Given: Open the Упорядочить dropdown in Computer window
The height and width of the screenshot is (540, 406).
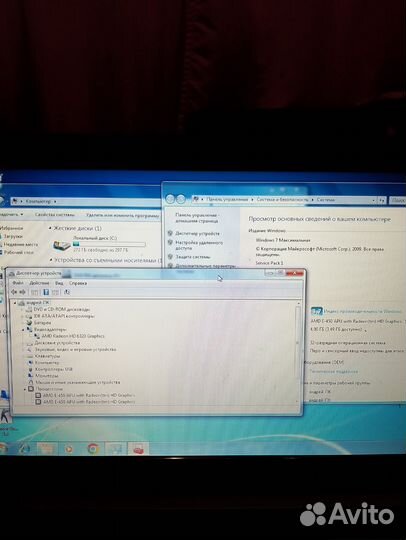Looking at the screenshot, I should click(x=11, y=214).
